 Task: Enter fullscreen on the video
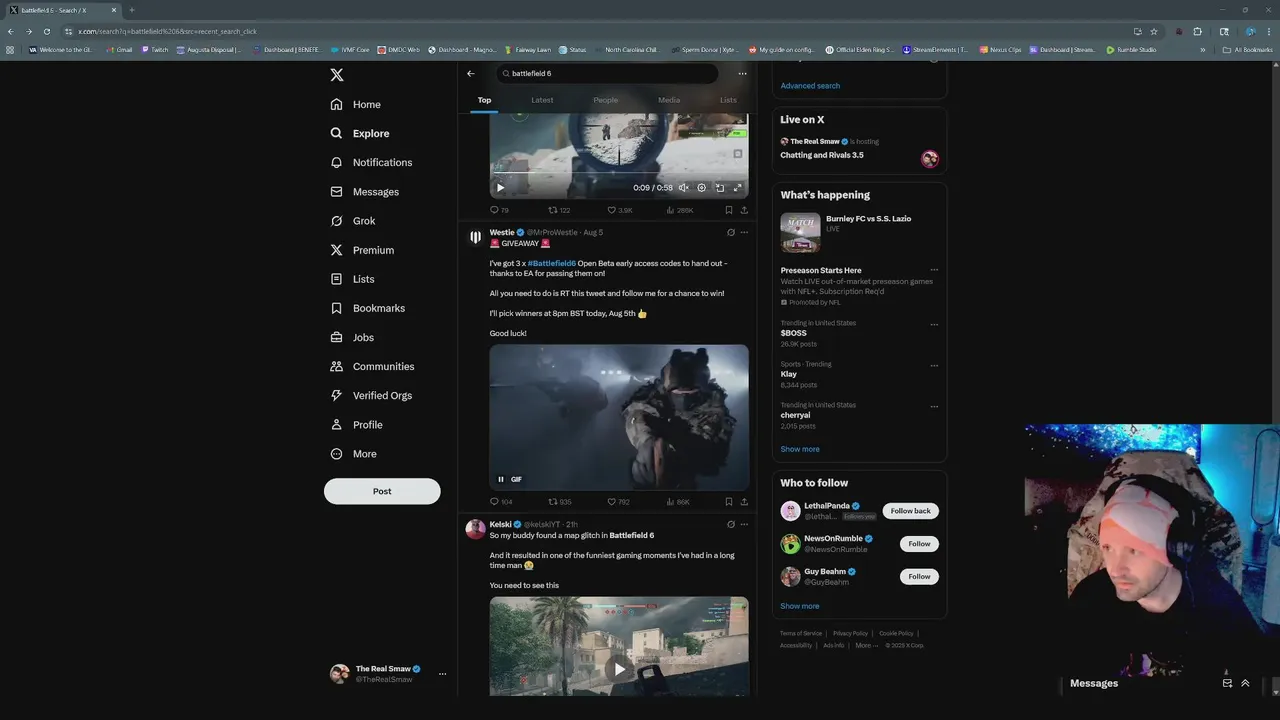738,187
